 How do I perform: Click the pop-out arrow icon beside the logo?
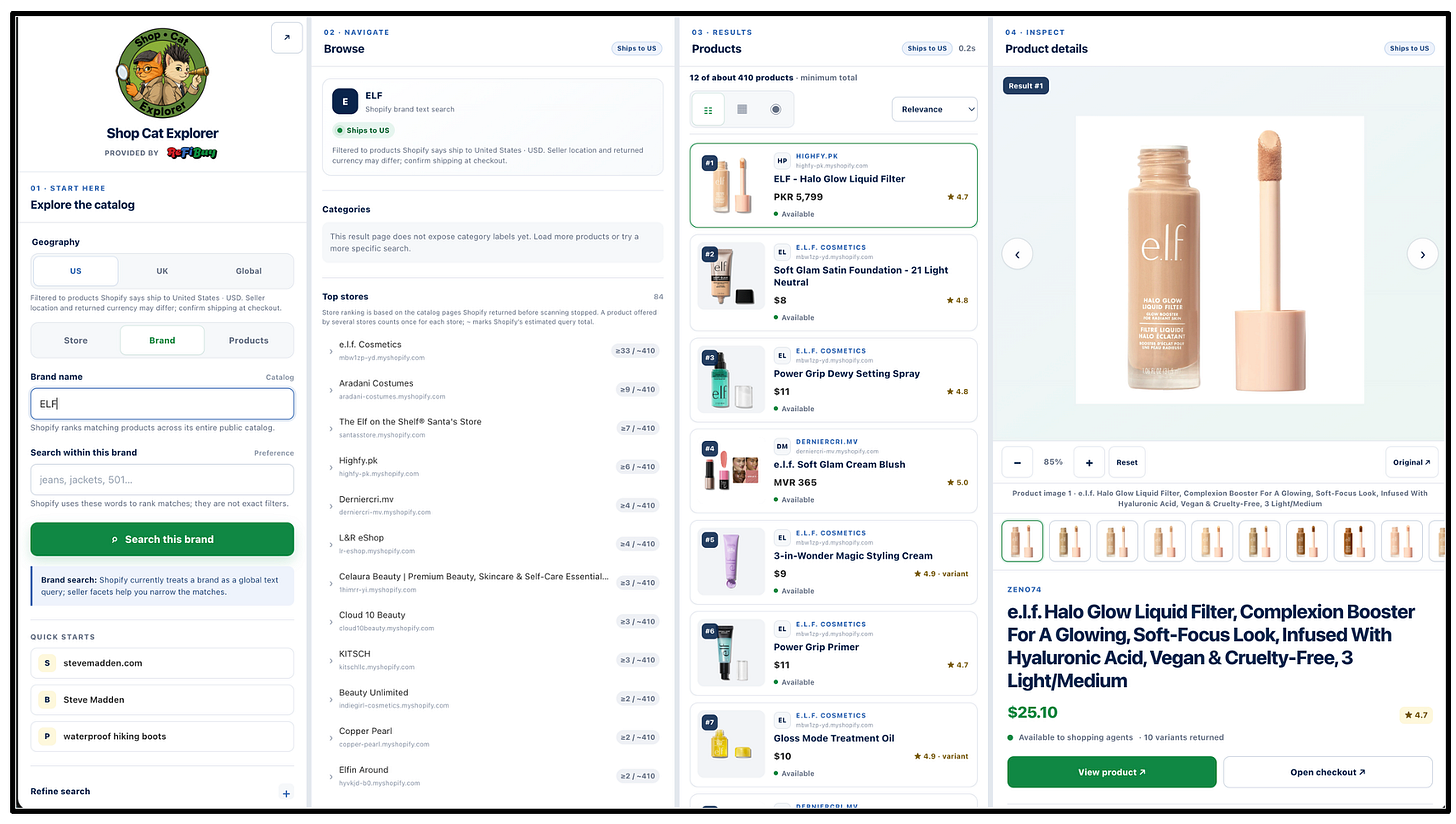pos(287,38)
